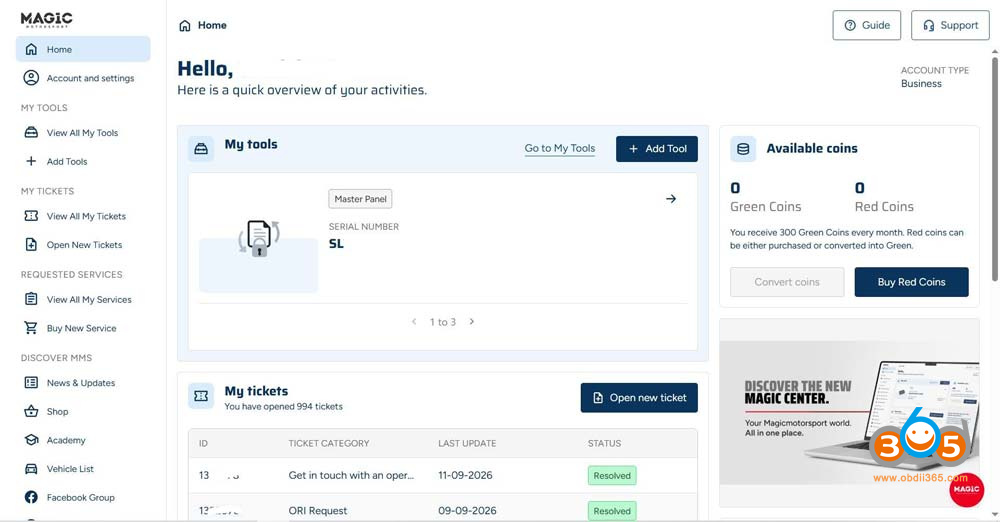Open View All My Tools menu item
This screenshot has width=1000, height=522.
pyautogui.click(x=83, y=133)
